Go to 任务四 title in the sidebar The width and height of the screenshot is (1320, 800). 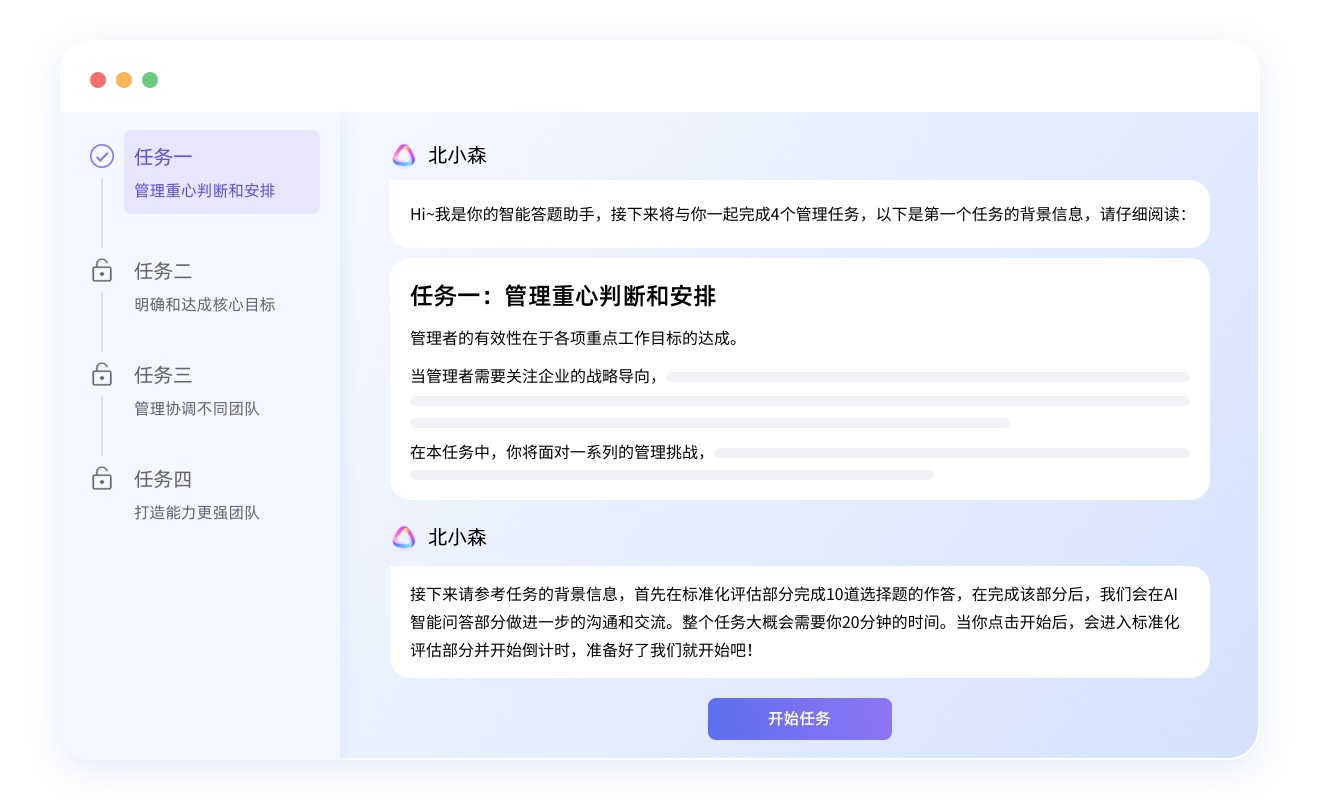[x=163, y=479]
